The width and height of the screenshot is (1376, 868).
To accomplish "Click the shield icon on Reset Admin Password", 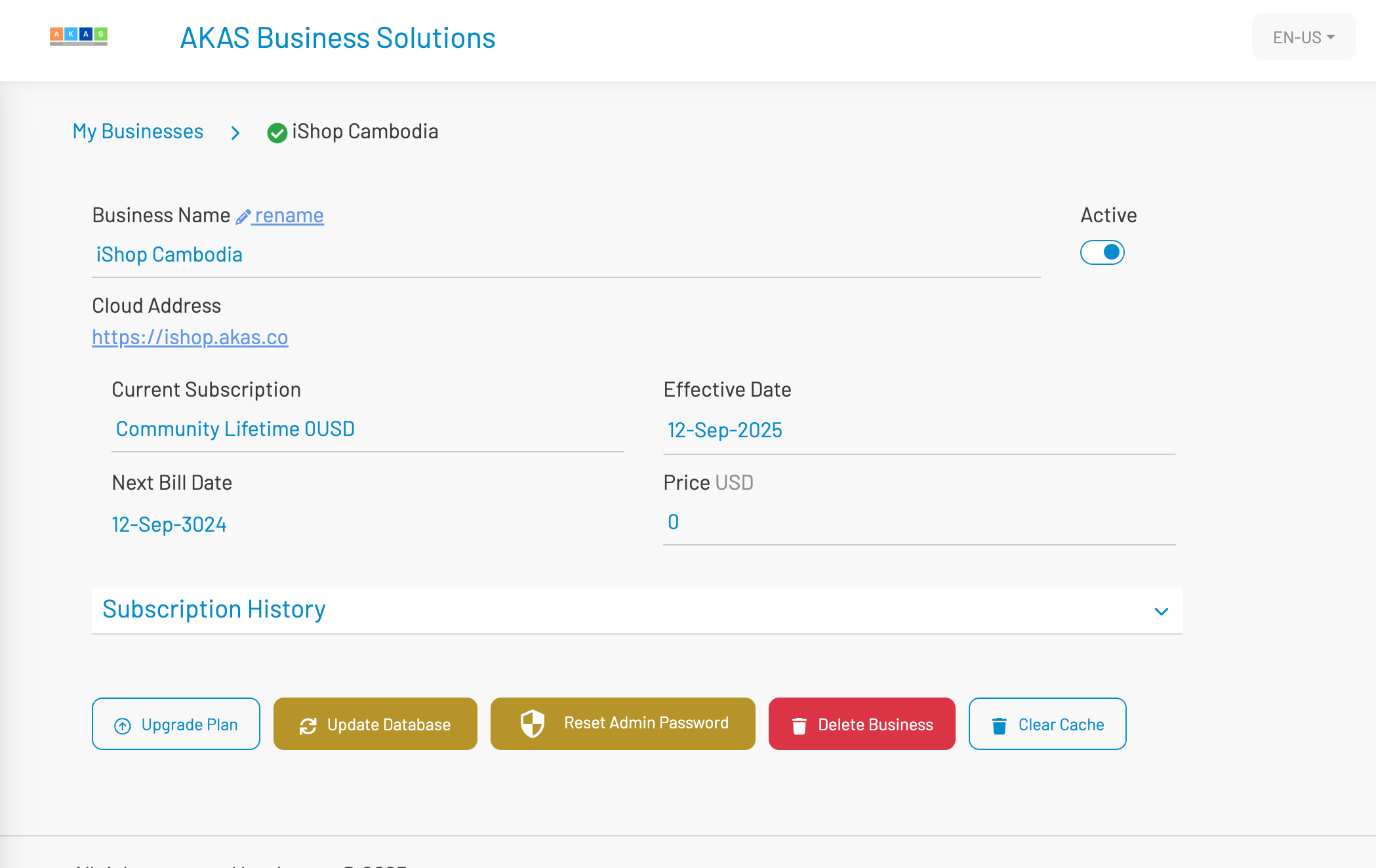I will click(x=533, y=724).
